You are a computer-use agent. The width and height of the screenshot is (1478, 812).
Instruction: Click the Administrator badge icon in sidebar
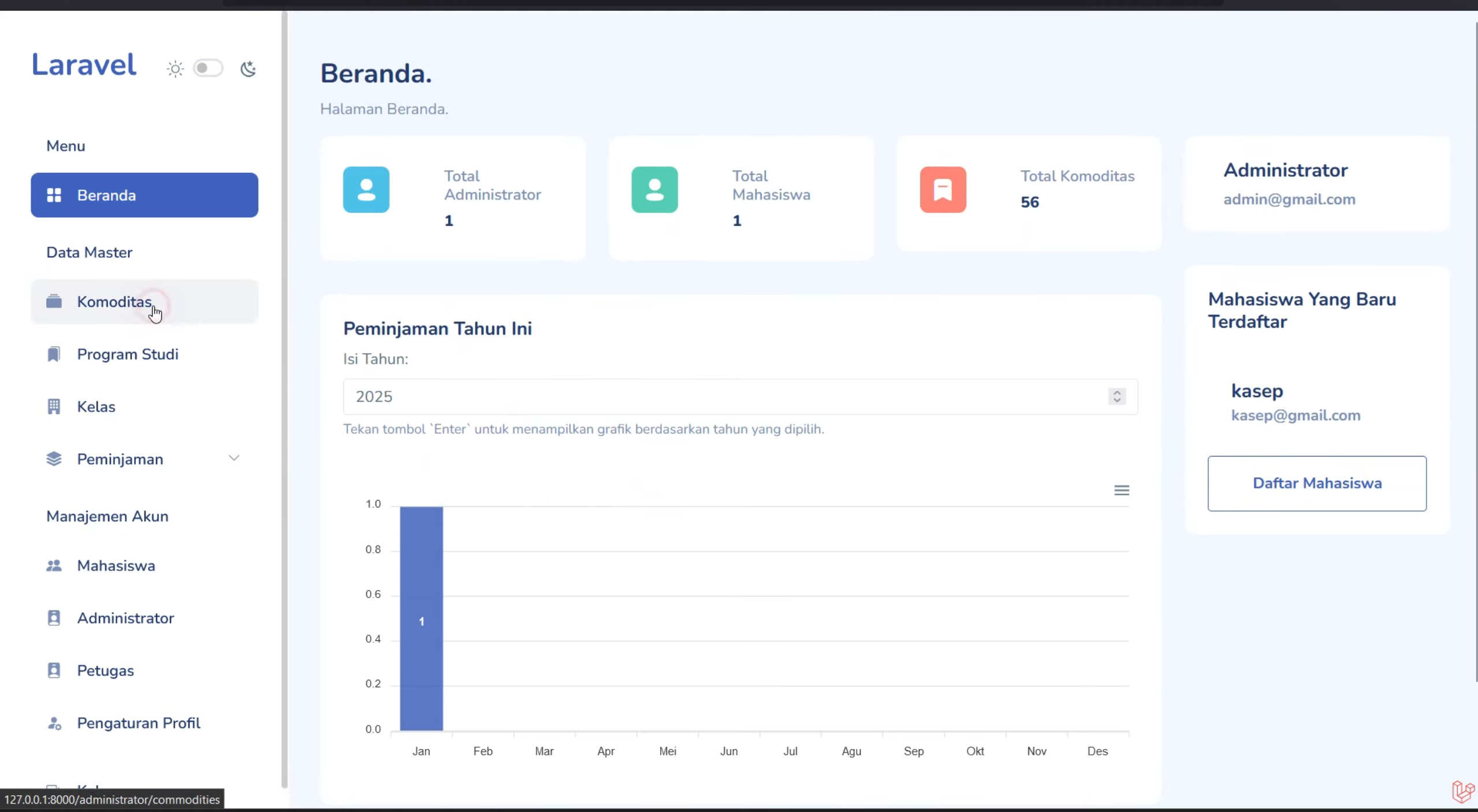point(54,618)
